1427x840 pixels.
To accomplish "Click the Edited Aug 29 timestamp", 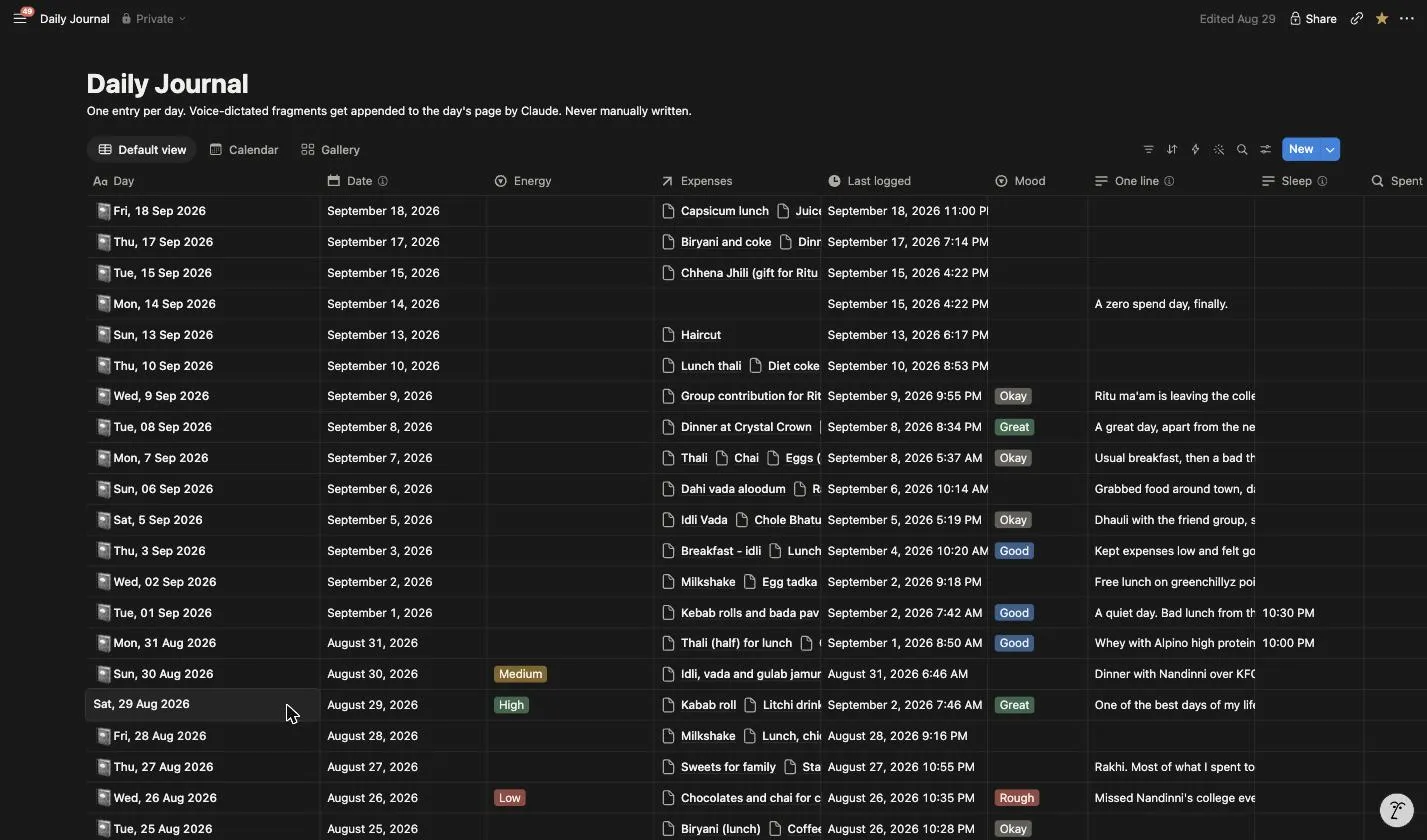I will (x=1237, y=18).
